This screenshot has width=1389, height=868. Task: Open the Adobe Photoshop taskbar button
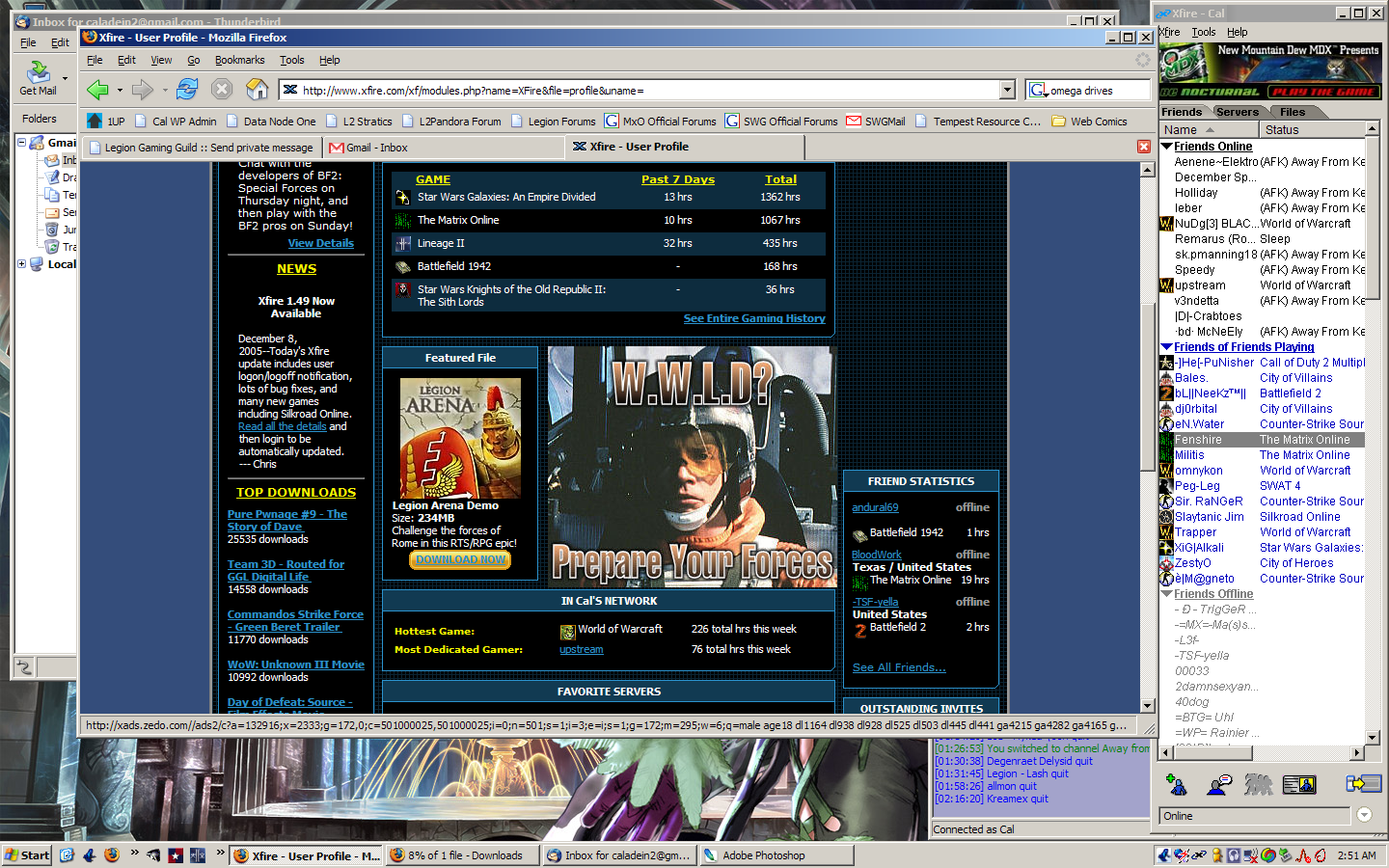(776, 854)
